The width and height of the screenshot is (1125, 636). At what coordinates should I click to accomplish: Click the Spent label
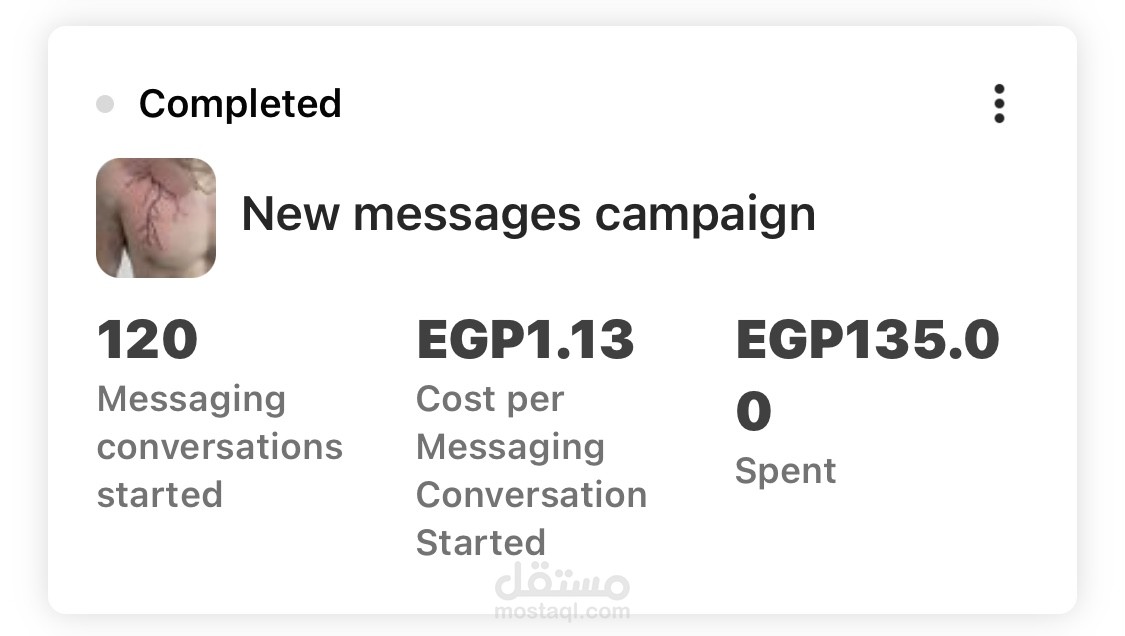(x=786, y=472)
